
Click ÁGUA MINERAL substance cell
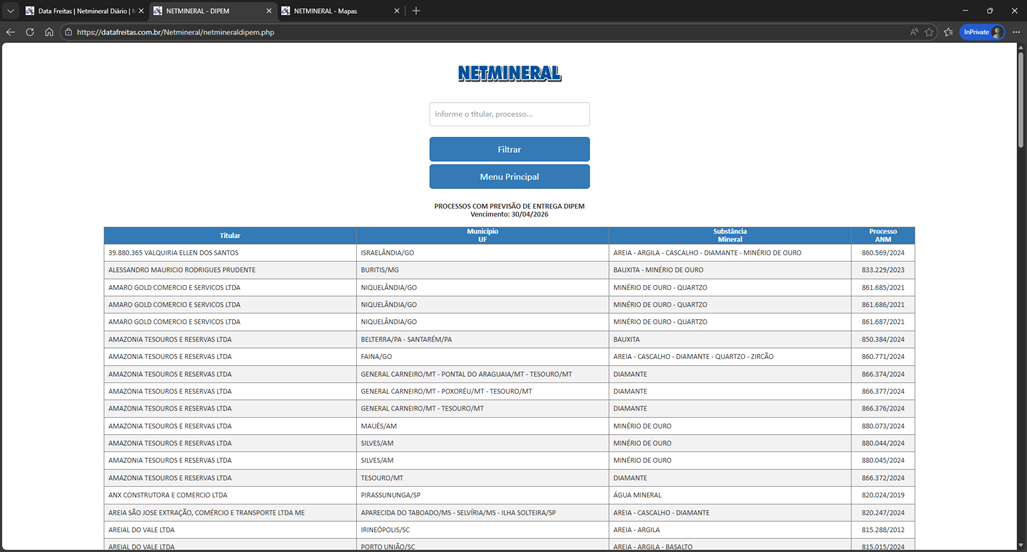point(730,495)
